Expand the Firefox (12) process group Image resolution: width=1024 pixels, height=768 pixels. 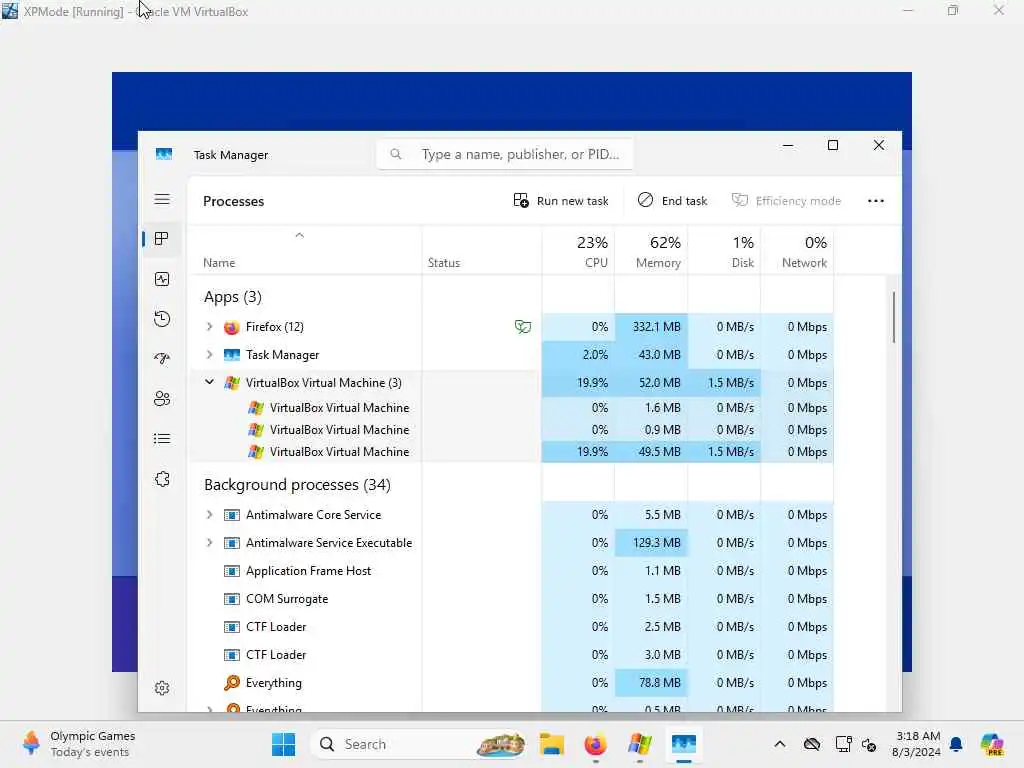point(209,327)
